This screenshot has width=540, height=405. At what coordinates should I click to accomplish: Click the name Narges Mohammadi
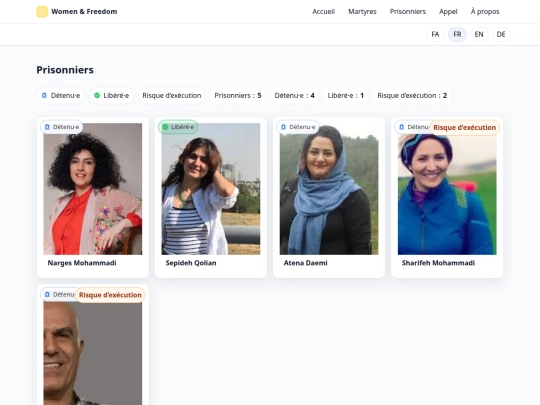(x=82, y=263)
